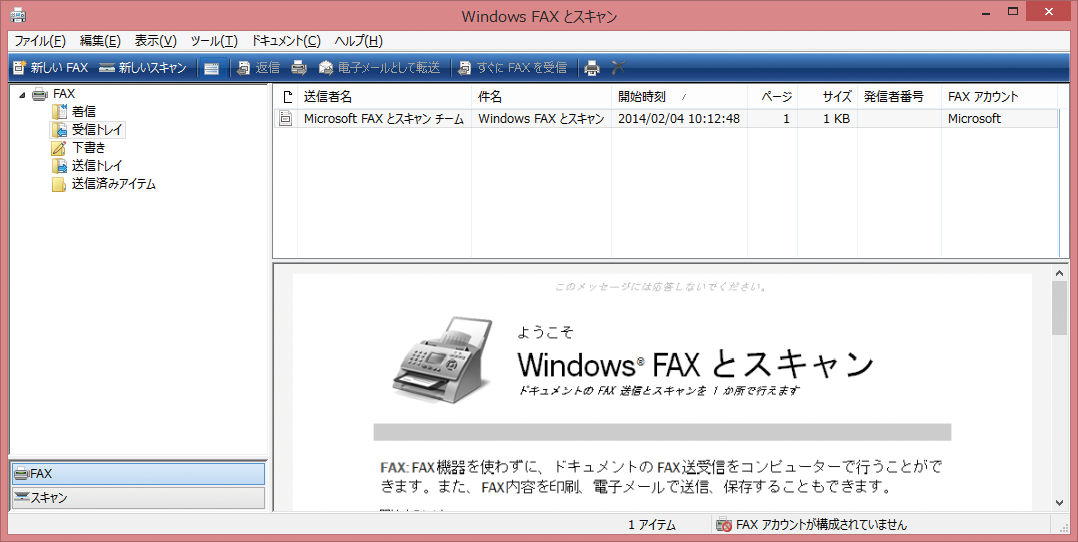
Task: Open the 下書き drafts folder
Action: tap(88, 148)
